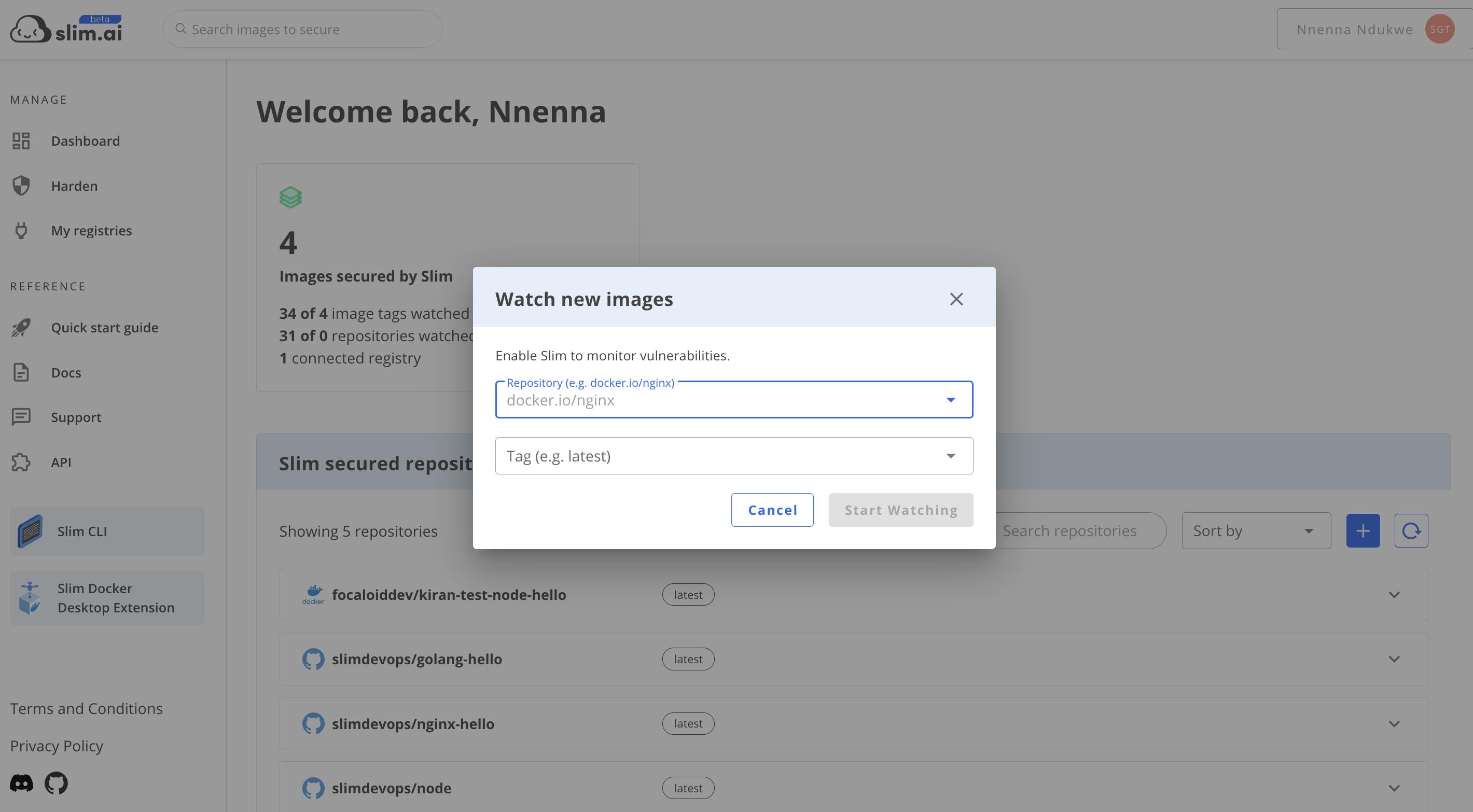This screenshot has height=812, width=1473.
Task: Click focaloiddev/kiran-test-node-hello repository name
Action: [449, 595]
